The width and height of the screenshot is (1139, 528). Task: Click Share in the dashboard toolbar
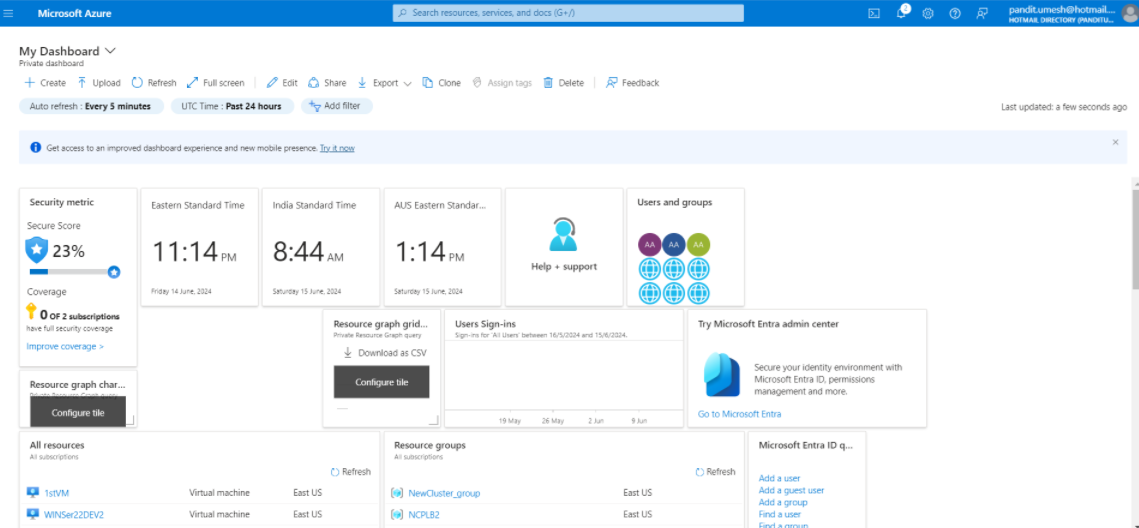(x=328, y=83)
